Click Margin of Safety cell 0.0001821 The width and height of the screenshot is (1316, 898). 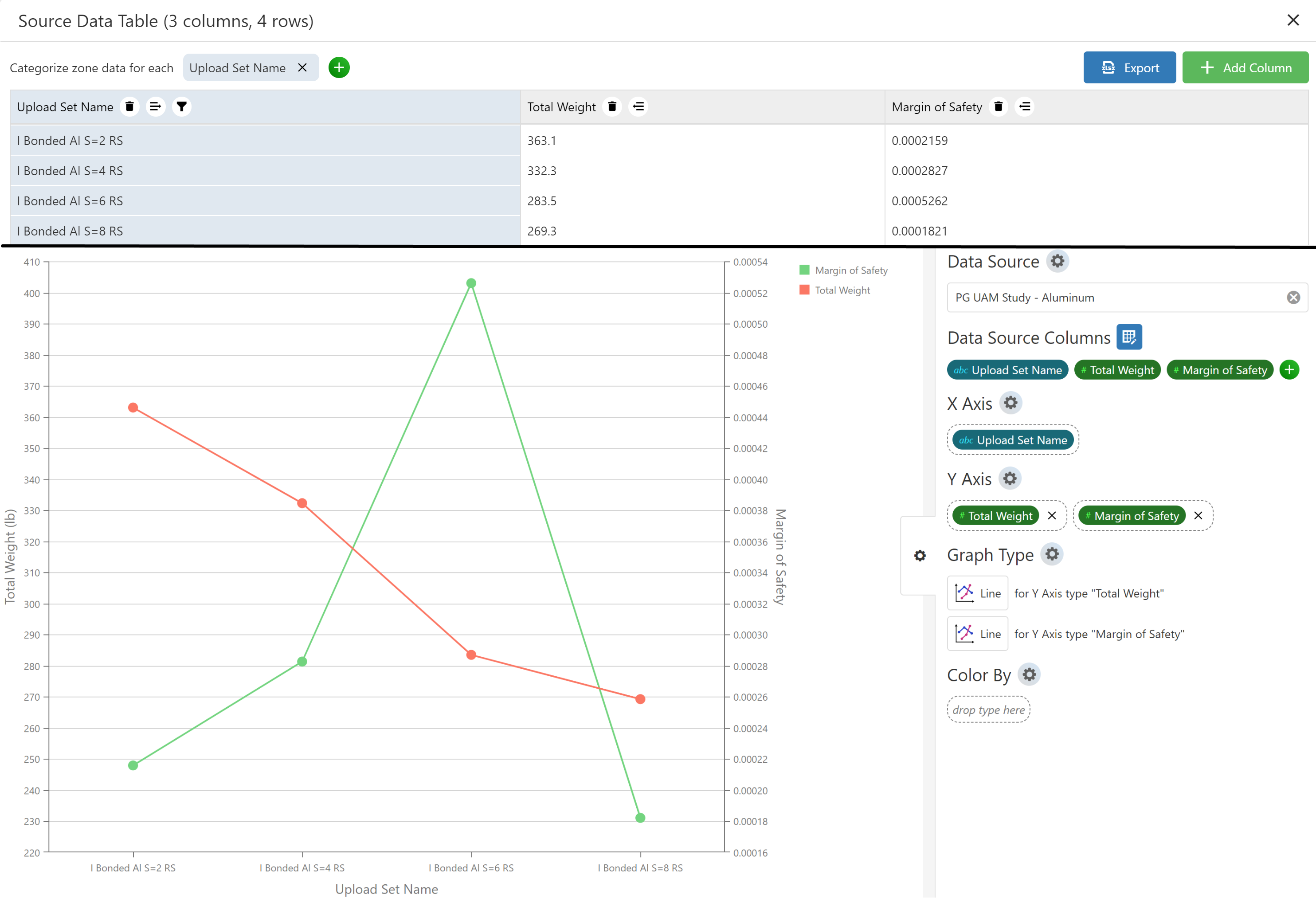click(1097, 231)
